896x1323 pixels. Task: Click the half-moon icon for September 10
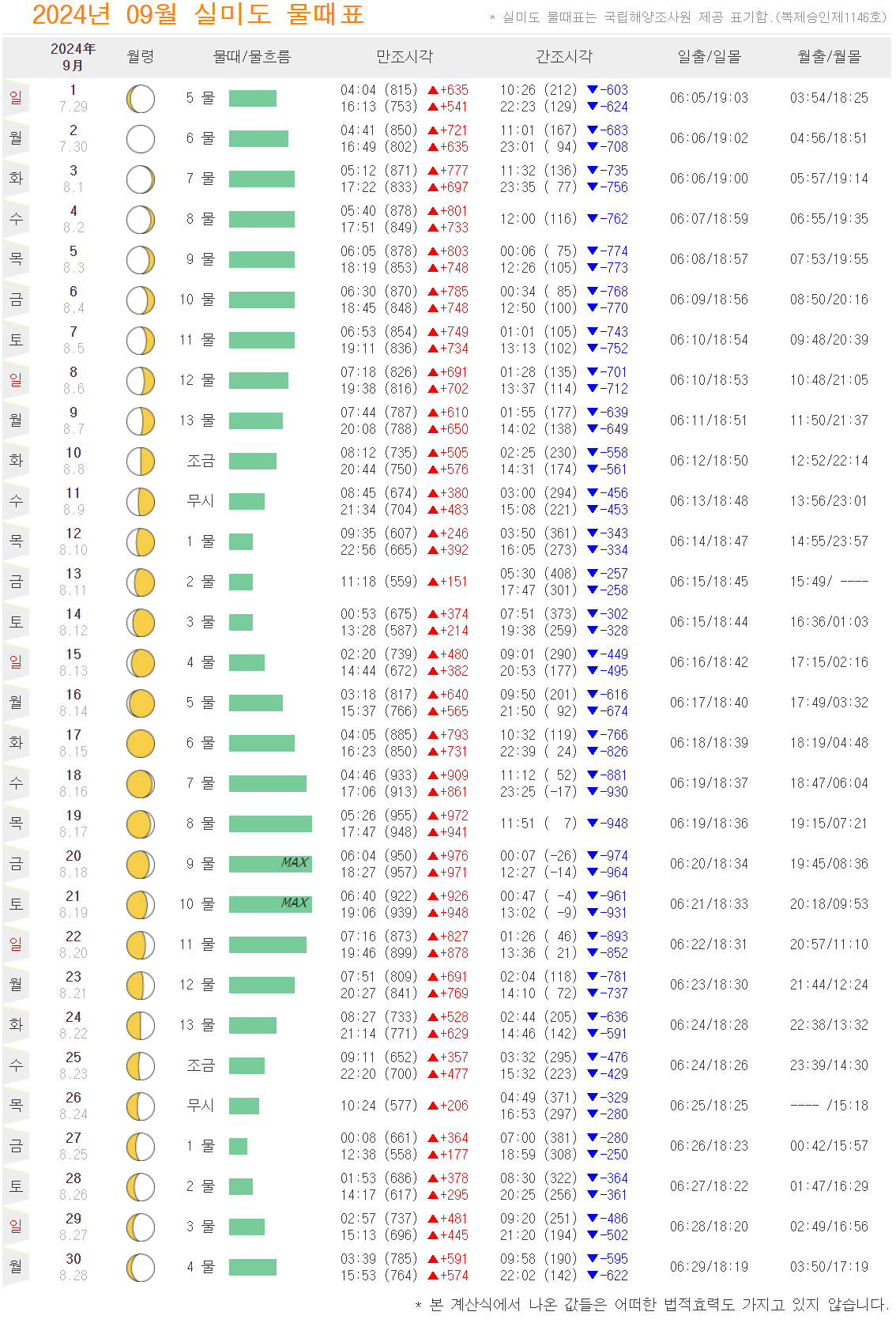coord(141,462)
